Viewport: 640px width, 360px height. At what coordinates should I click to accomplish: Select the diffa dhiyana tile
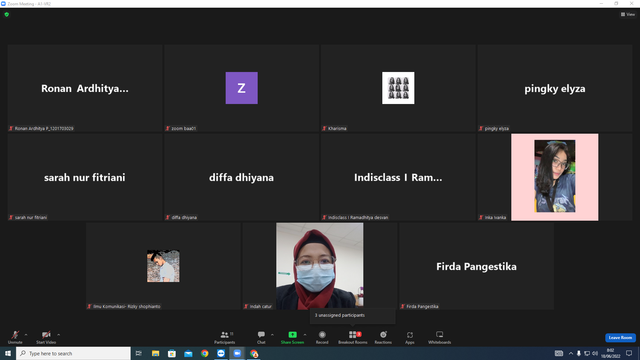(242, 177)
